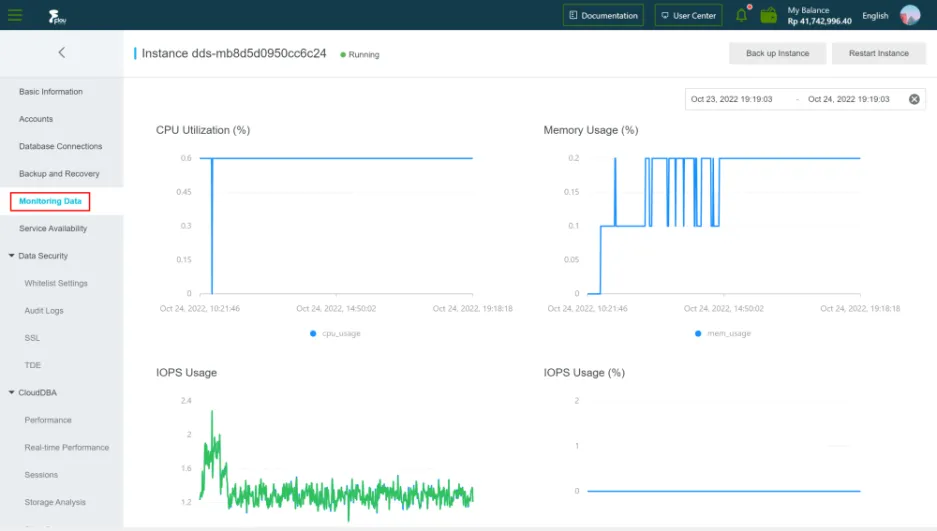Open Backup and Recovery page
Screen dimensions: 937x531
(x=59, y=174)
